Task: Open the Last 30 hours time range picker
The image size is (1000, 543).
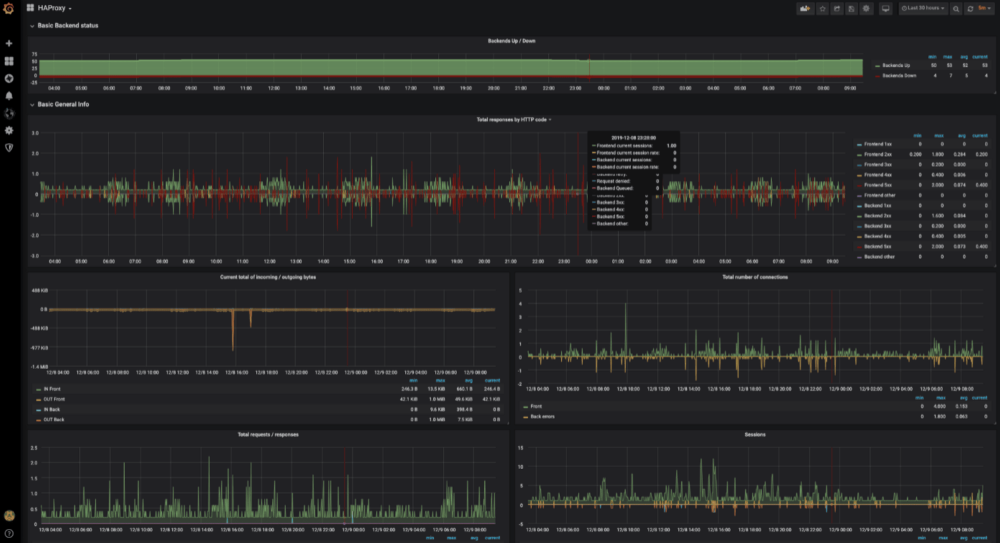Action: click(x=924, y=8)
